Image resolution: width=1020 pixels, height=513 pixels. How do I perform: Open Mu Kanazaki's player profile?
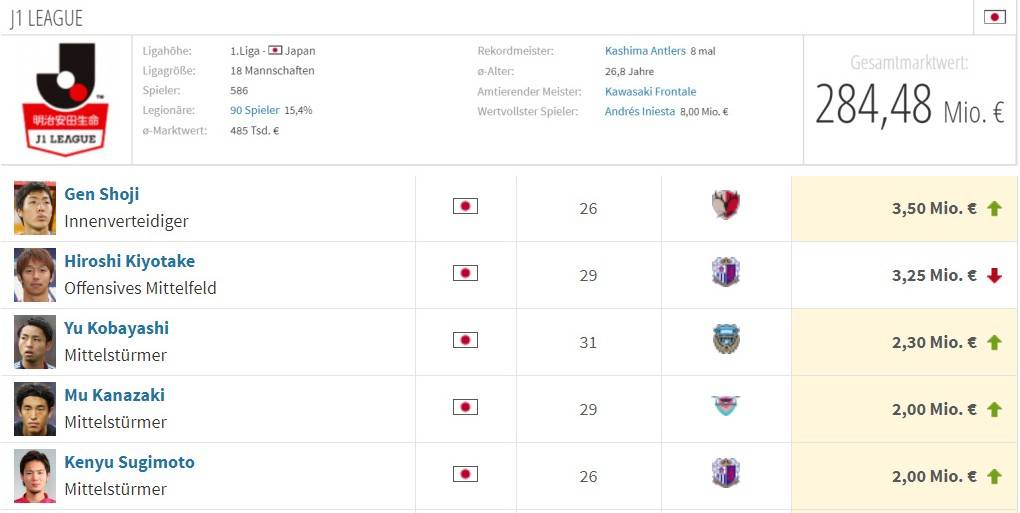coord(114,395)
